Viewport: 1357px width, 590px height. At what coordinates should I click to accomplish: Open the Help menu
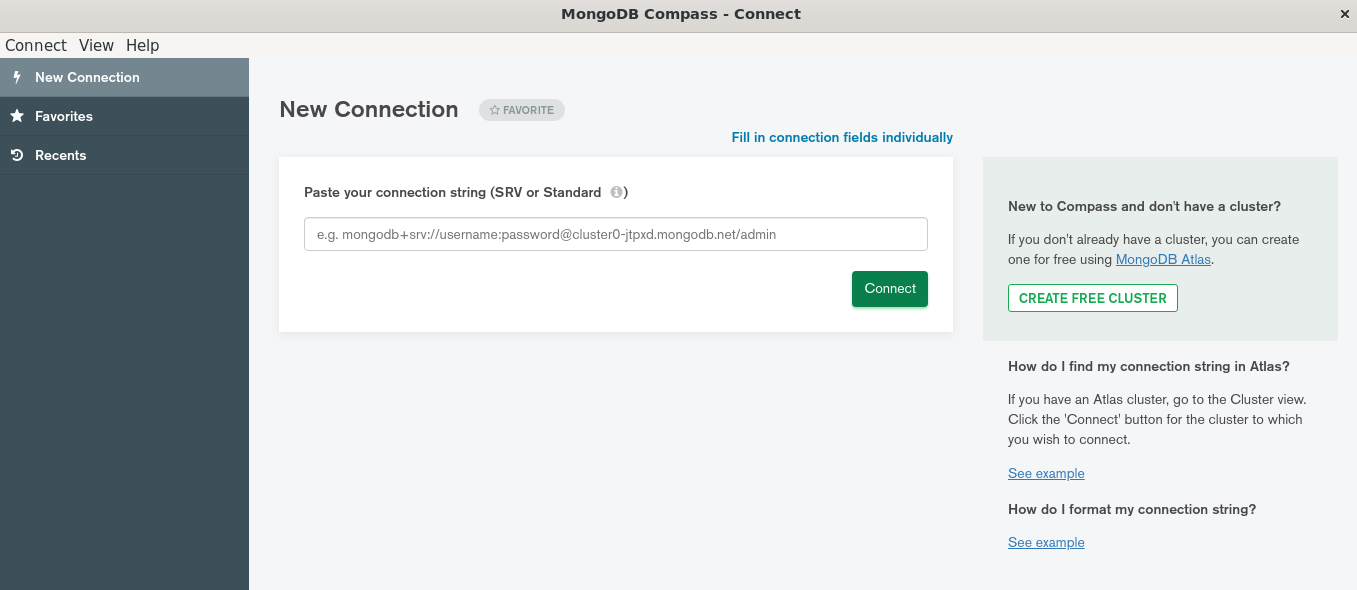point(143,45)
